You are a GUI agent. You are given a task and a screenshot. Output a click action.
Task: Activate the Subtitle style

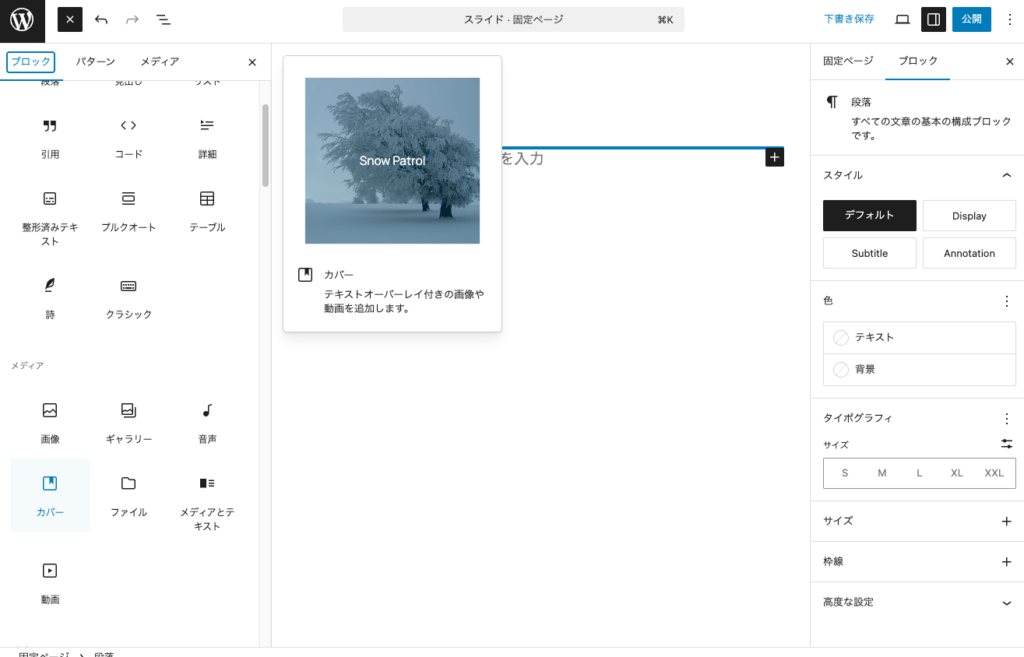coord(869,252)
